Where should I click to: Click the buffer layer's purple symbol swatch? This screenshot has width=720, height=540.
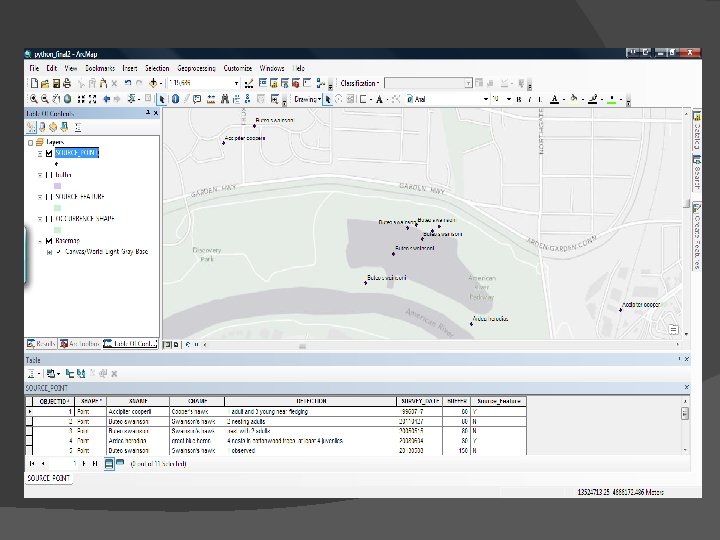[57, 186]
